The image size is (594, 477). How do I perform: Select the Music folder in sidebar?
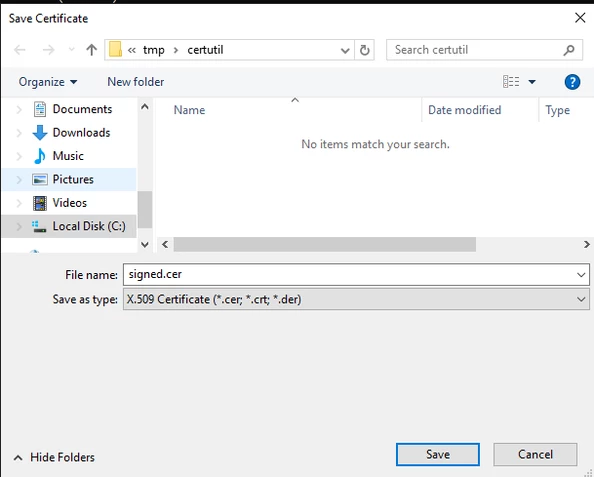coord(68,156)
